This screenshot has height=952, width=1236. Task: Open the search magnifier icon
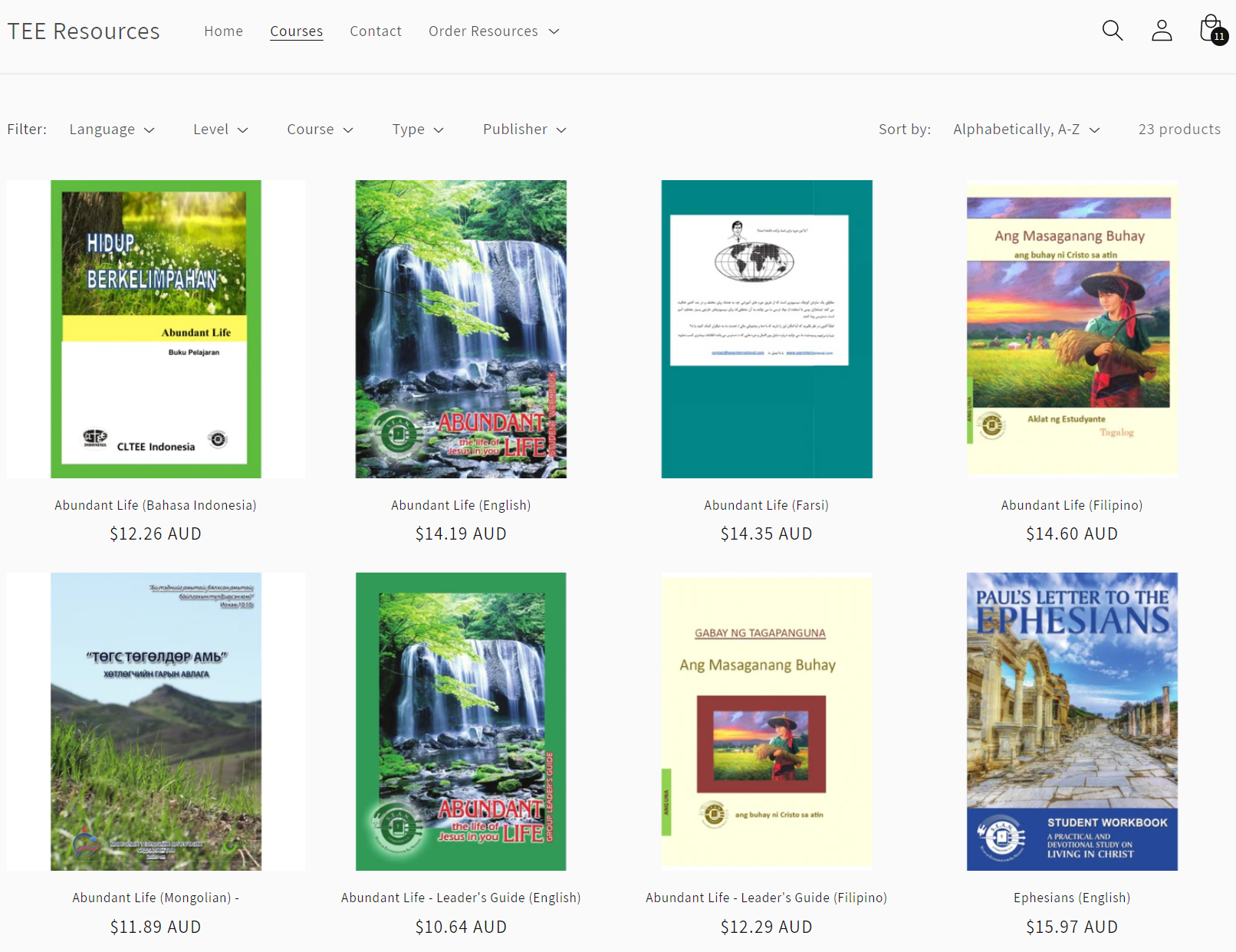pyautogui.click(x=1112, y=31)
